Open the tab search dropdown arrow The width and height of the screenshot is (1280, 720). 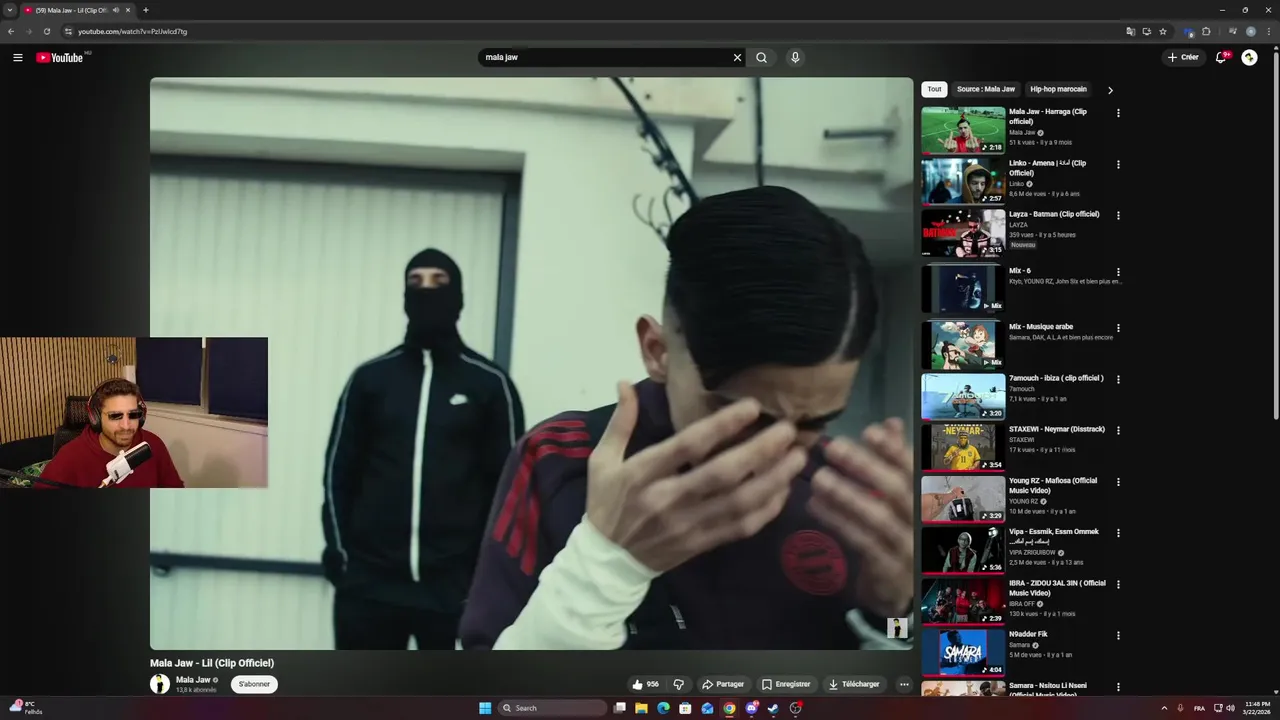(10, 10)
